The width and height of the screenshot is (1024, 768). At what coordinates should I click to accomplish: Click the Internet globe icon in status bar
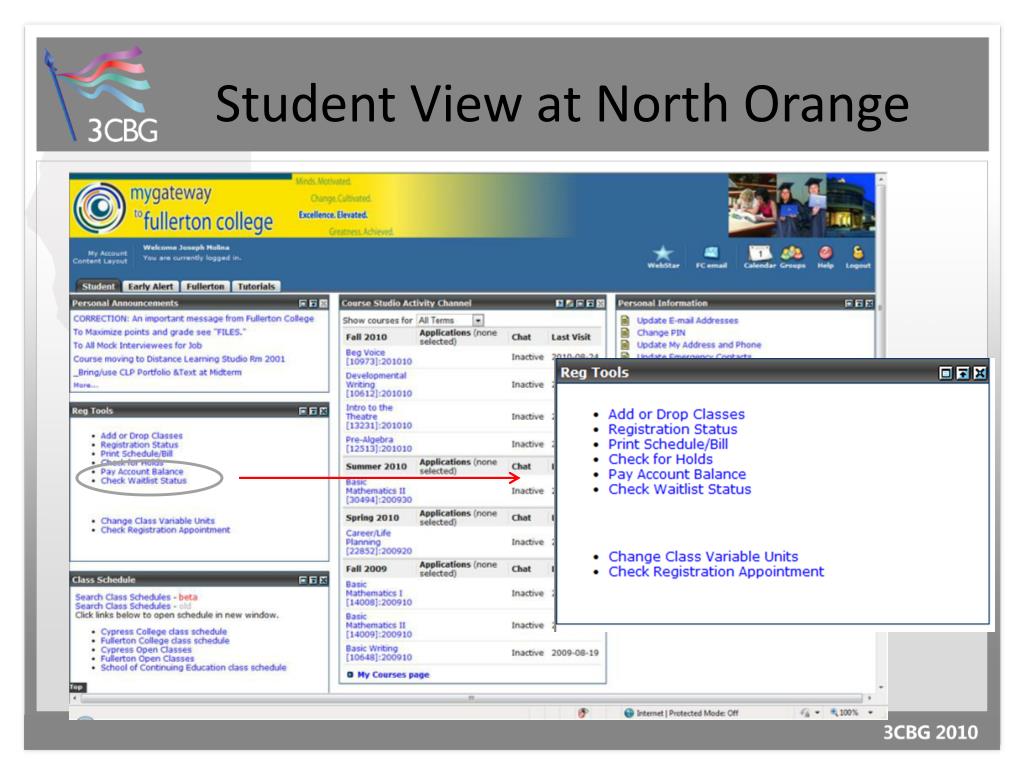coord(629,713)
